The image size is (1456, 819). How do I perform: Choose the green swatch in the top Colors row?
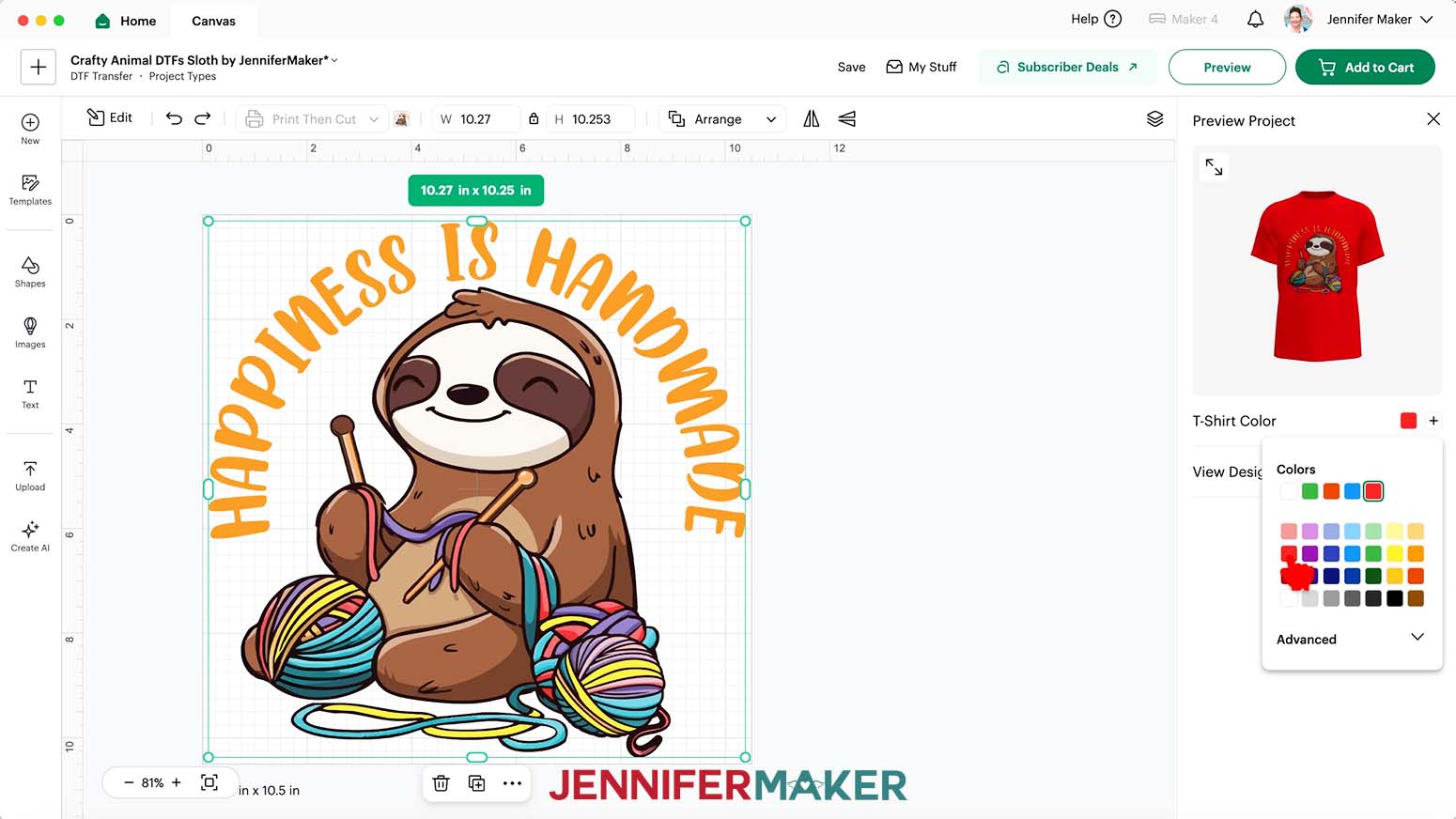click(x=1309, y=491)
